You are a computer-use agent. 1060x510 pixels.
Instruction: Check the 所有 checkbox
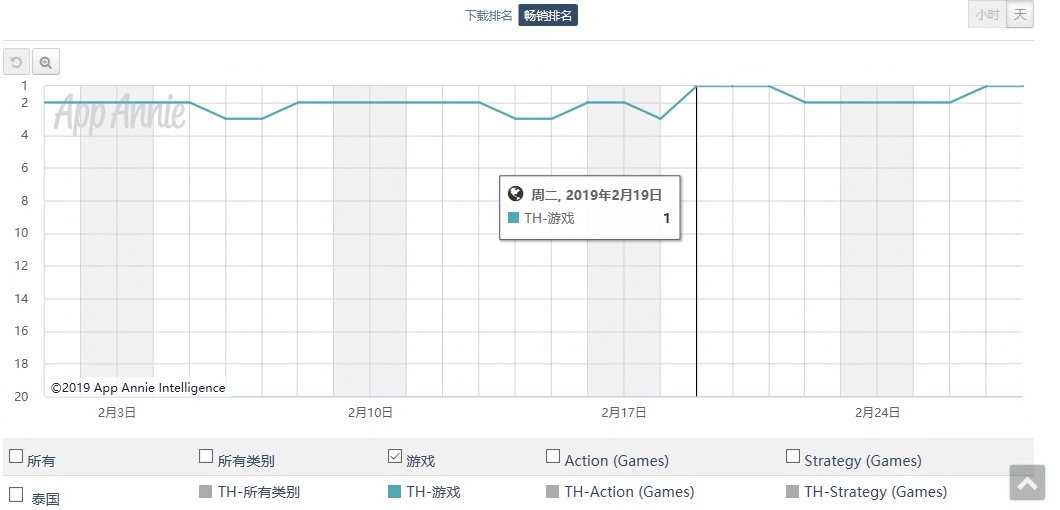coord(16,457)
